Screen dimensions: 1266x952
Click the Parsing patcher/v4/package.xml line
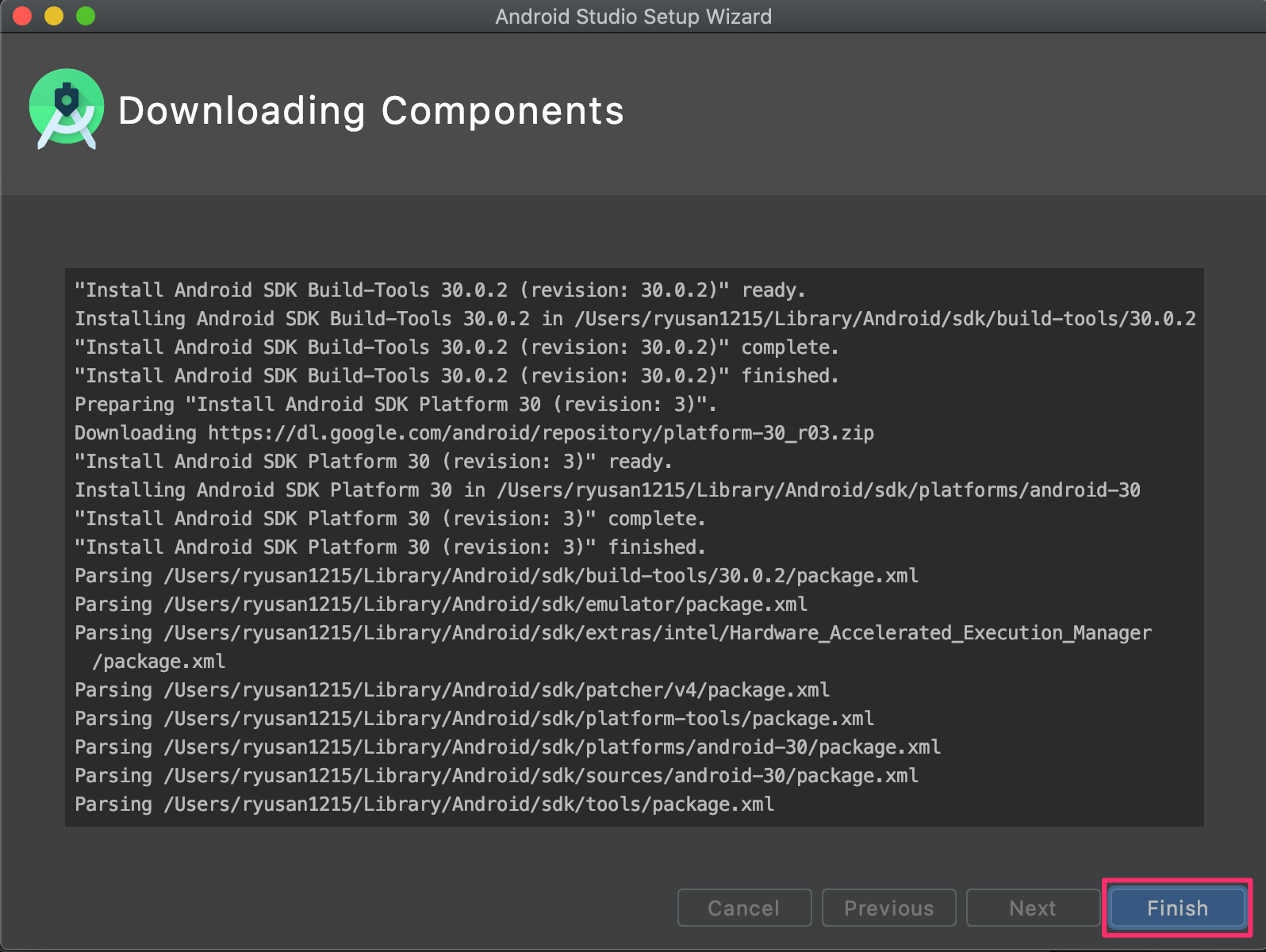pyautogui.click(x=452, y=690)
